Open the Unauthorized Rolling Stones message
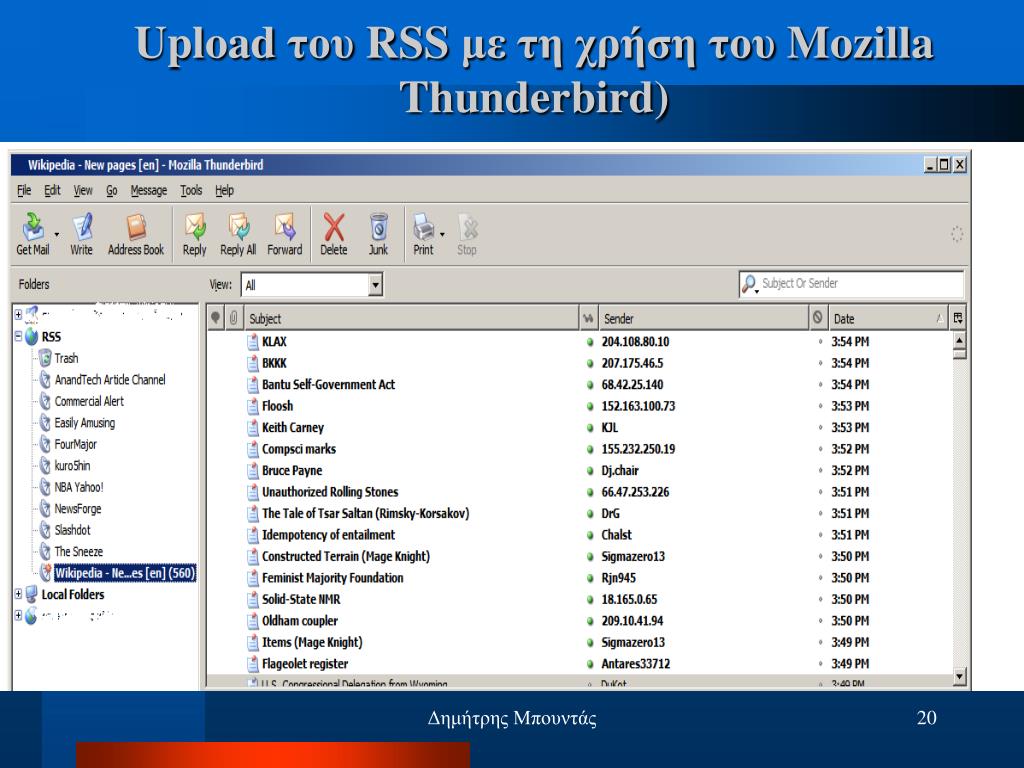 pos(330,492)
